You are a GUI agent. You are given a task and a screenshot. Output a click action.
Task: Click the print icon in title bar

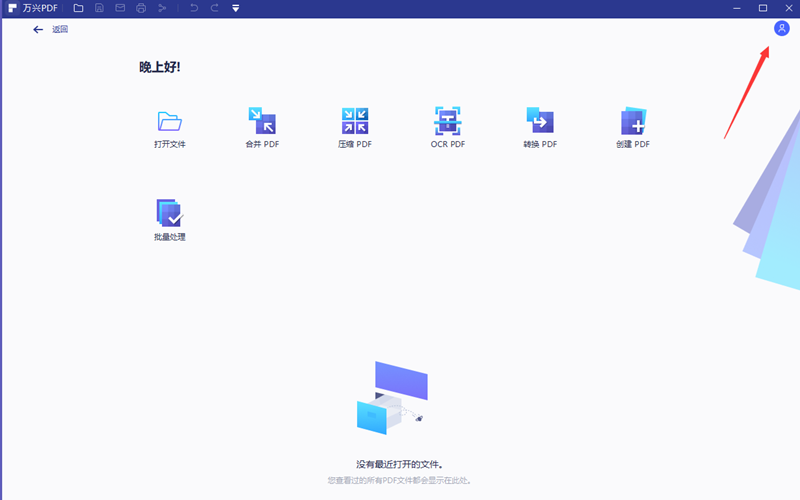point(141,8)
